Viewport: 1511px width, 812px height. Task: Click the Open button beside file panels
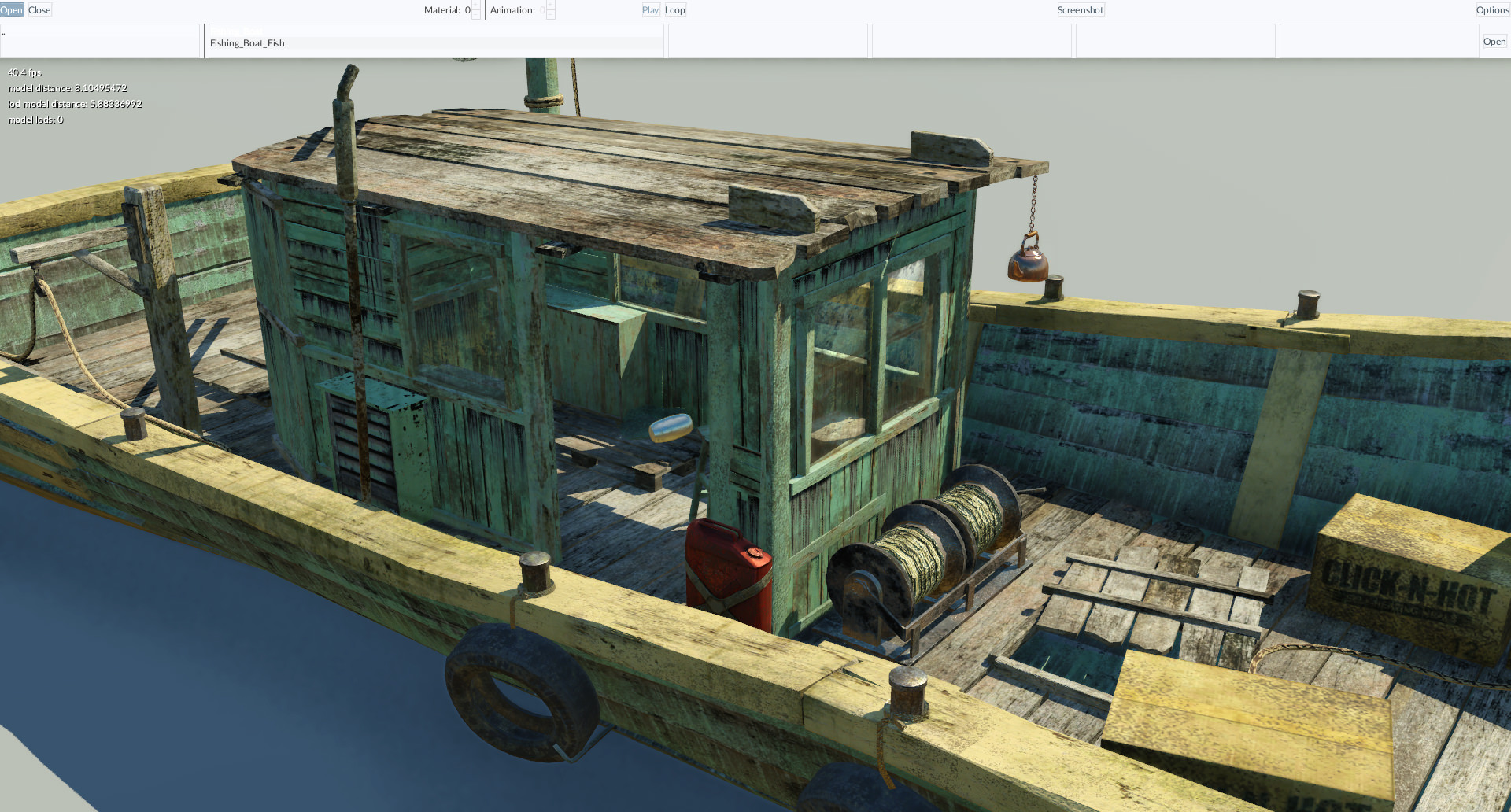coord(1494,42)
